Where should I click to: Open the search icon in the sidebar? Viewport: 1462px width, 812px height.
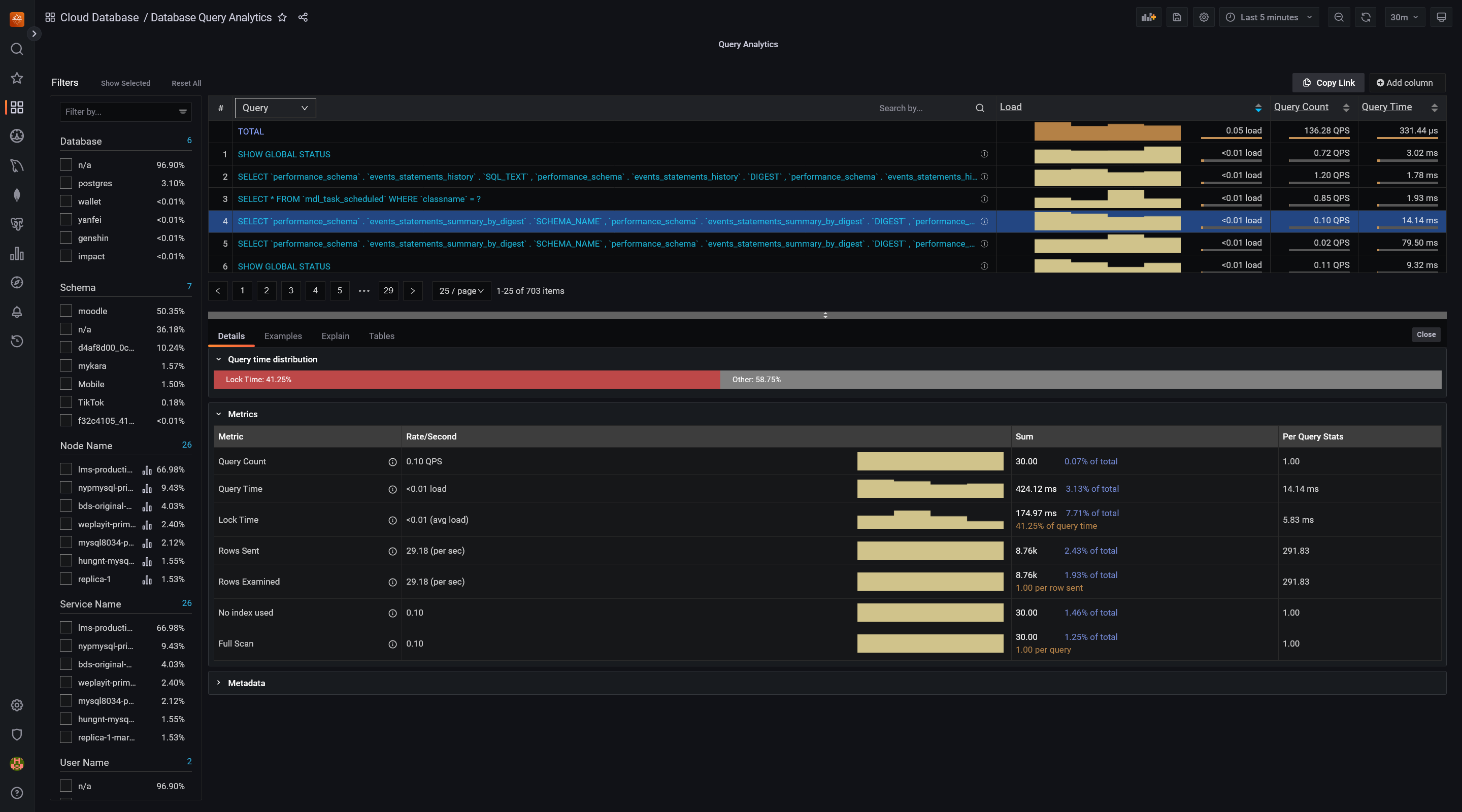pyautogui.click(x=17, y=49)
